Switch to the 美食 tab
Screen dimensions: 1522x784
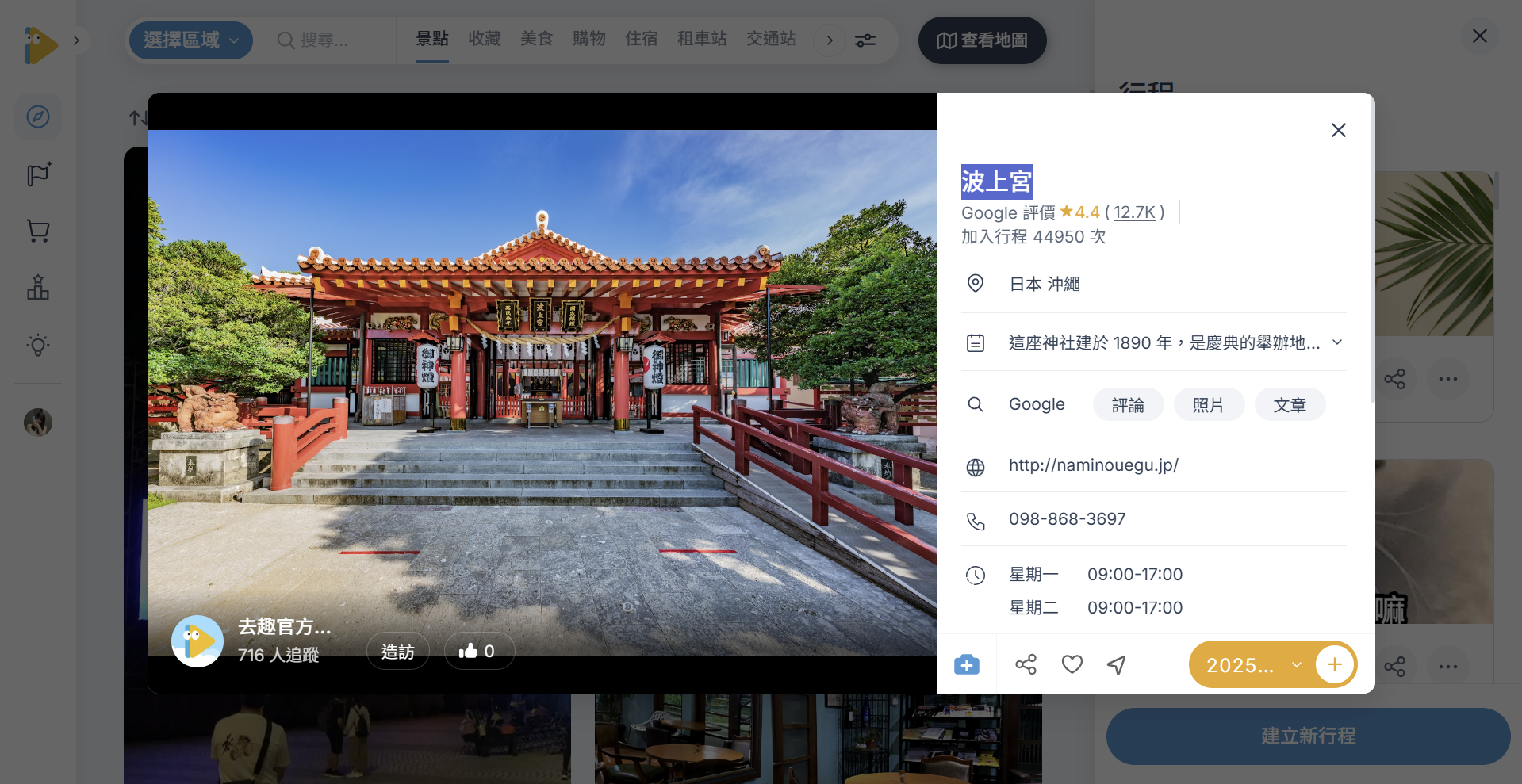pyautogui.click(x=537, y=39)
